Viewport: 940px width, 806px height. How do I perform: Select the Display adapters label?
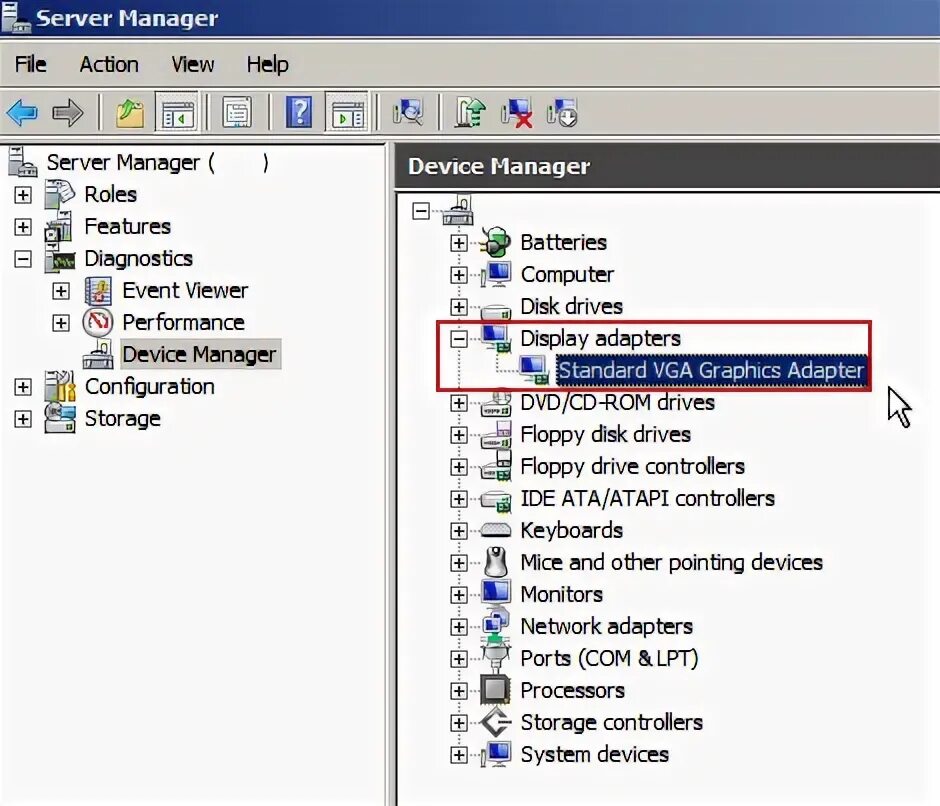pyautogui.click(x=600, y=338)
